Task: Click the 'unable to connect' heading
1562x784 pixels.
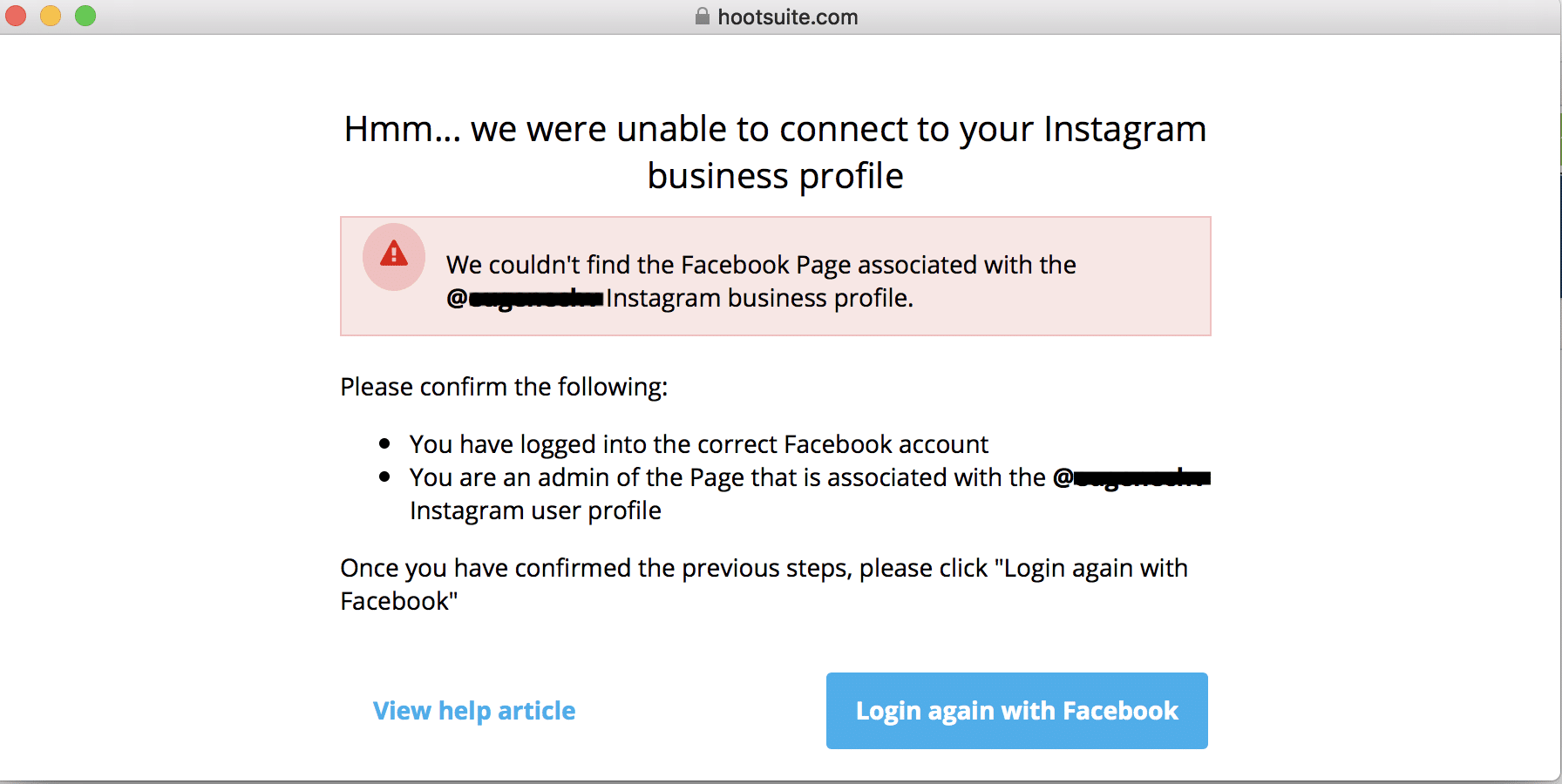Action: [776, 152]
